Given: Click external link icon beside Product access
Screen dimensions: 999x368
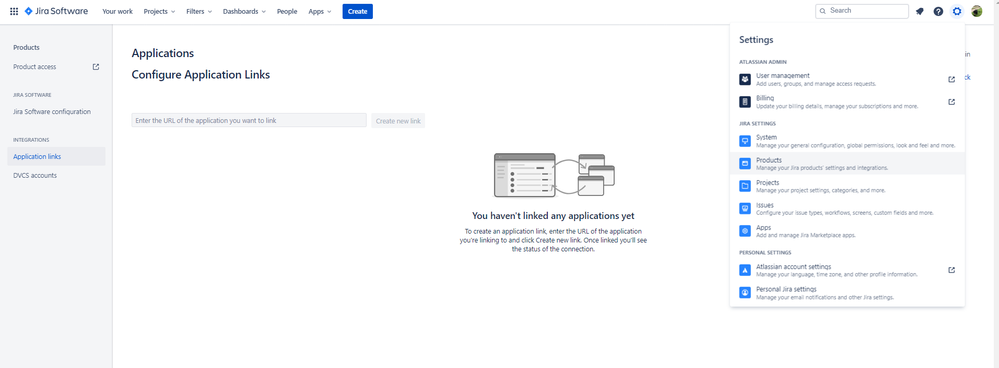Looking at the screenshot, I should (96, 67).
